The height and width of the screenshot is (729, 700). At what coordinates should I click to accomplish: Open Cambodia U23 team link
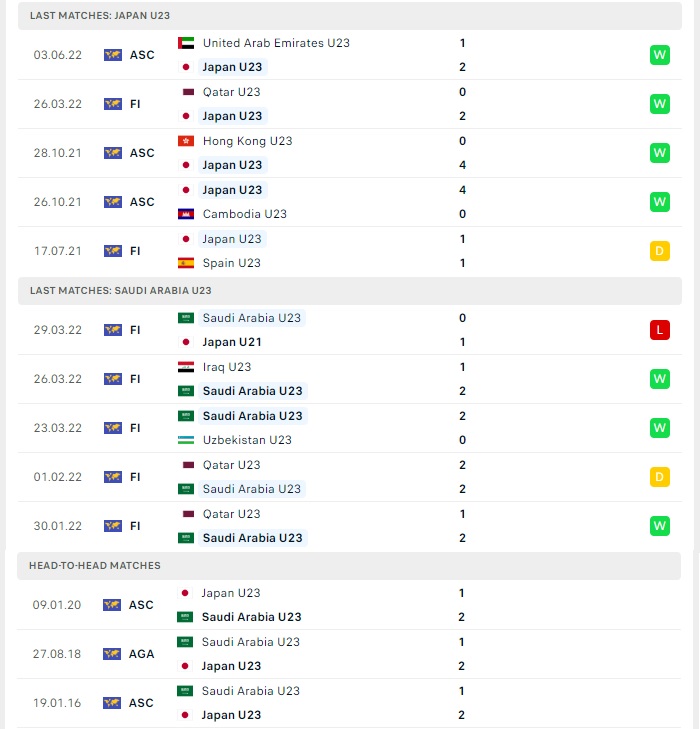click(244, 214)
